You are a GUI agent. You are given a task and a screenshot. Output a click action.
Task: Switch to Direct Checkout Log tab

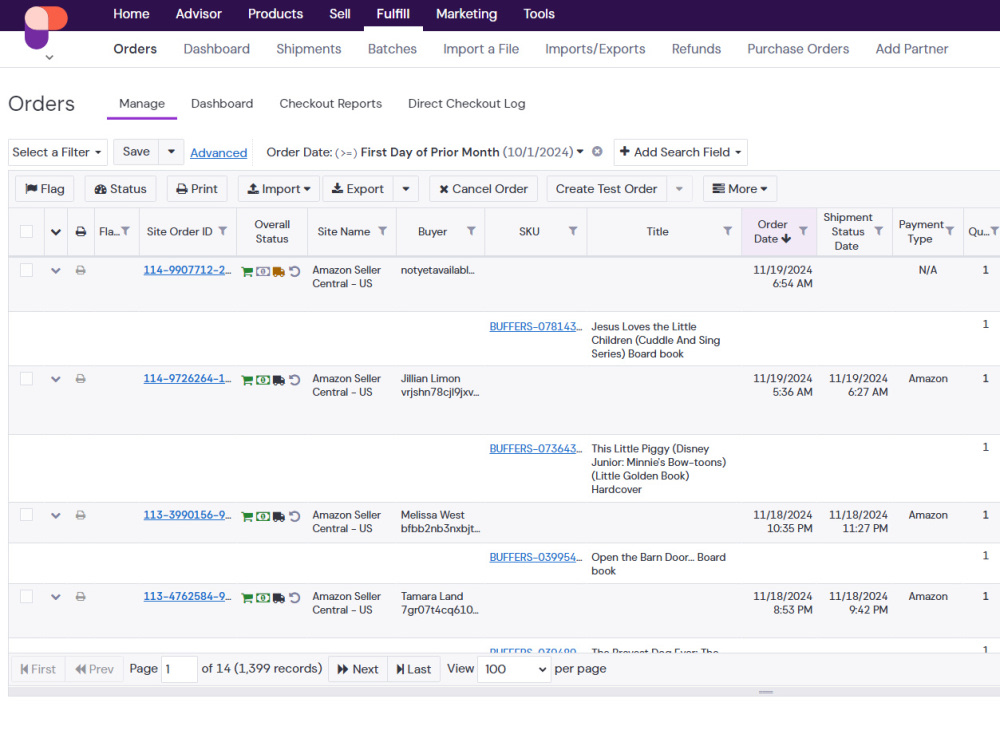click(466, 103)
